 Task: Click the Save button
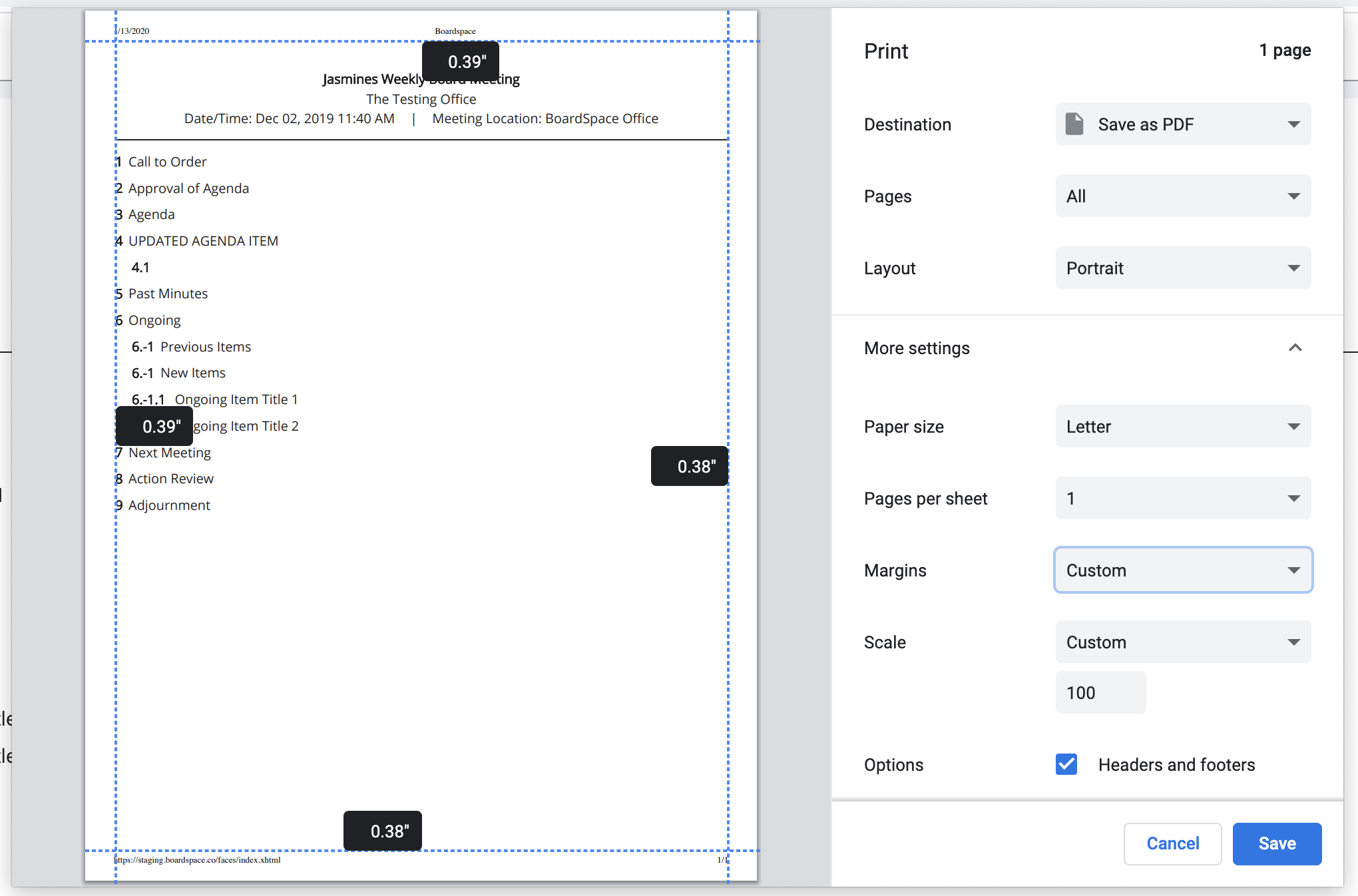coord(1277,843)
